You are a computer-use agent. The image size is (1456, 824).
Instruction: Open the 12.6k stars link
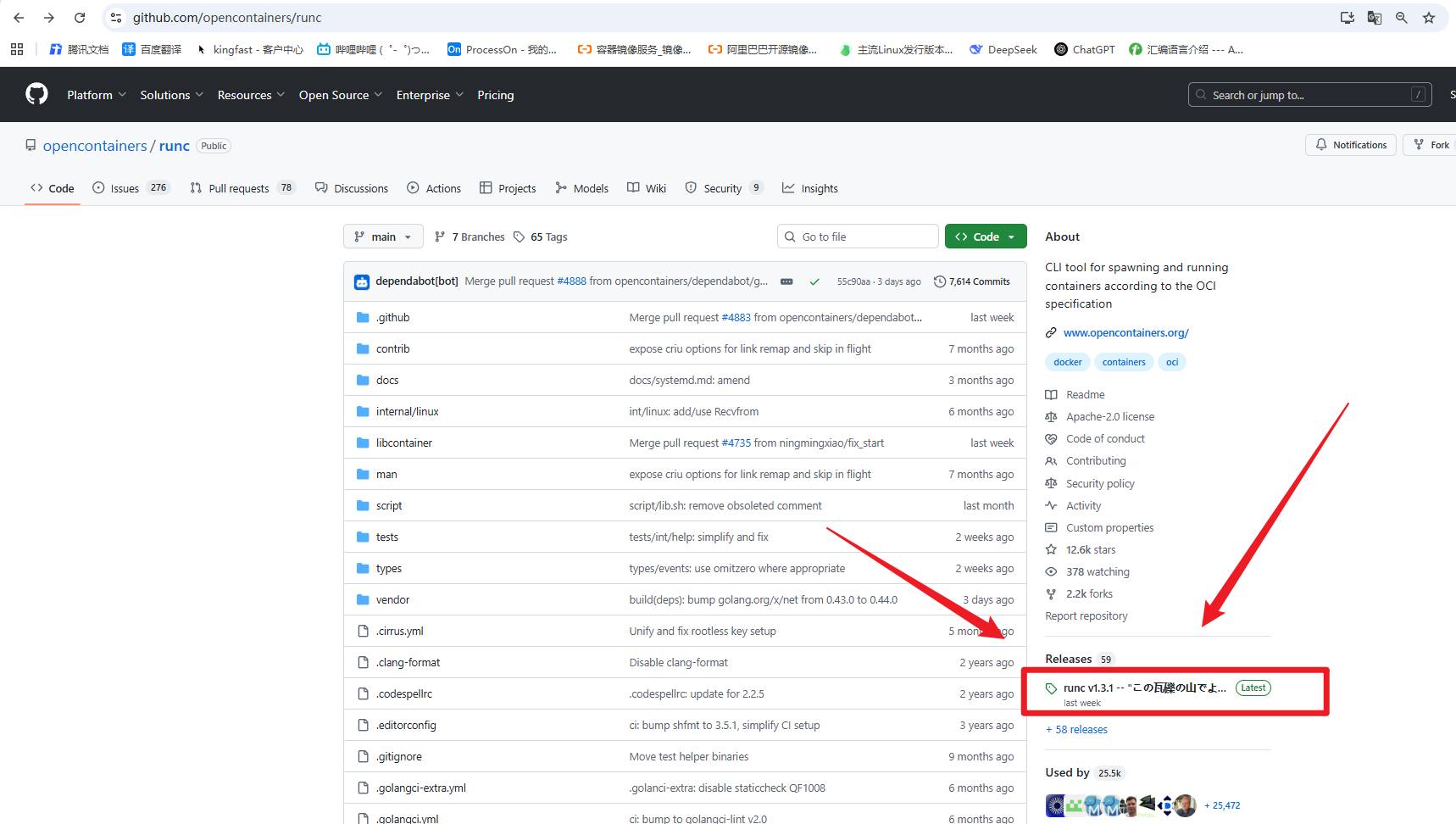(1091, 549)
